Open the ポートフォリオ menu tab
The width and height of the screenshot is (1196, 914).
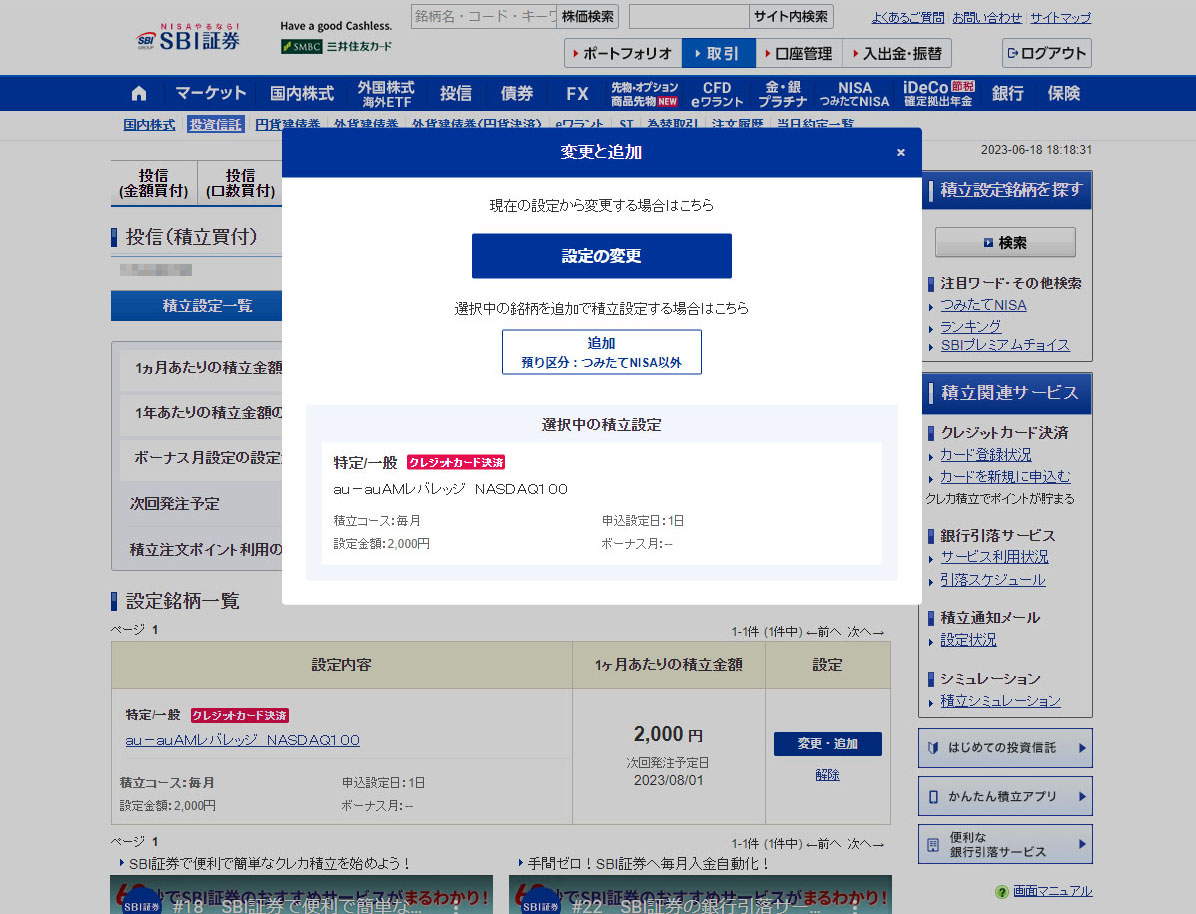click(623, 53)
